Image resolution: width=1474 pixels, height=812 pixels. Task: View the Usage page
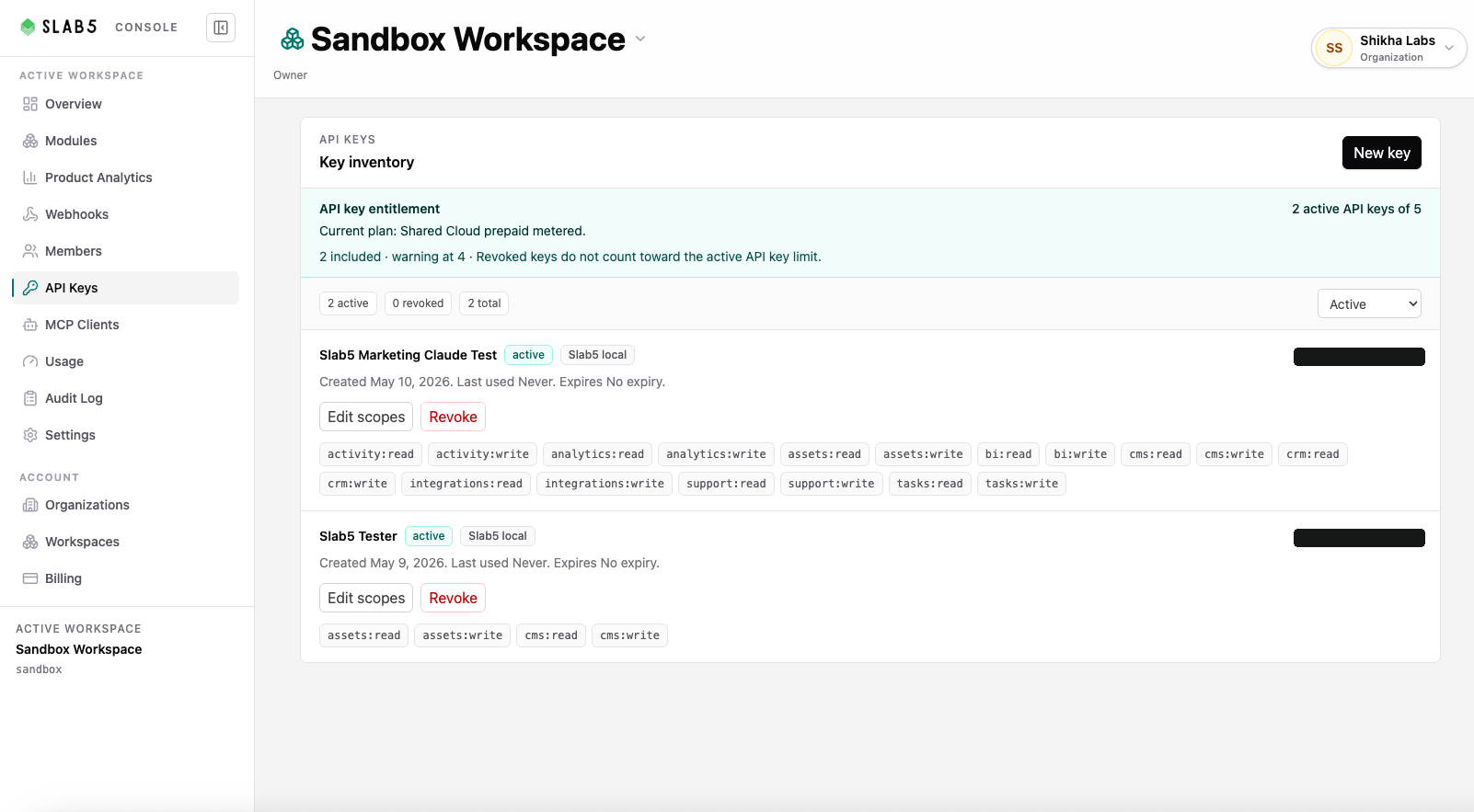click(x=125, y=361)
